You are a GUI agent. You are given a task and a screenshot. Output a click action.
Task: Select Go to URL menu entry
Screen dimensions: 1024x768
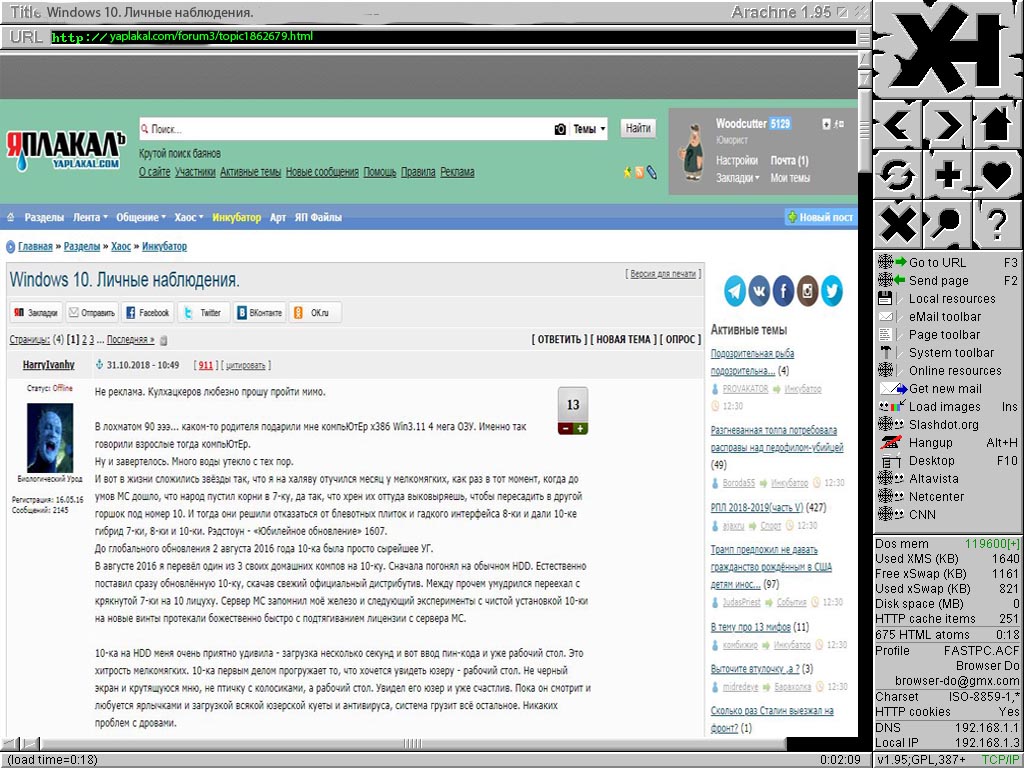pos(948,263)
